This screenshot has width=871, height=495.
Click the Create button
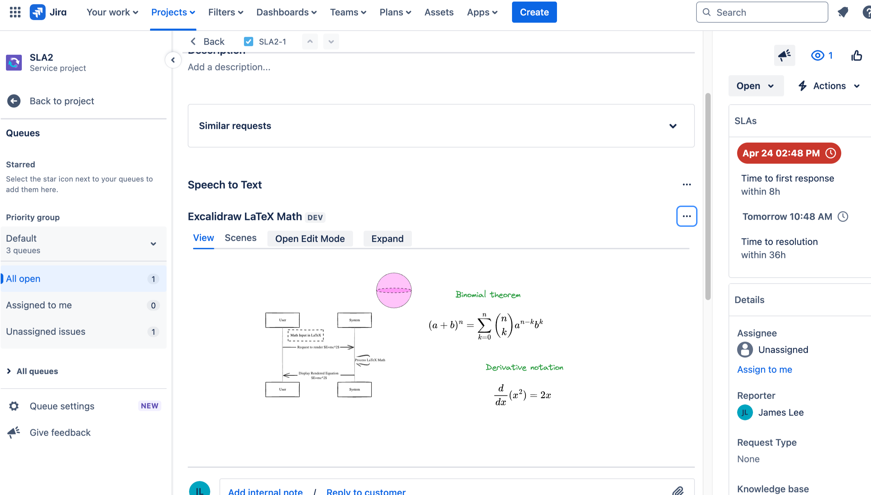(534, 12)
